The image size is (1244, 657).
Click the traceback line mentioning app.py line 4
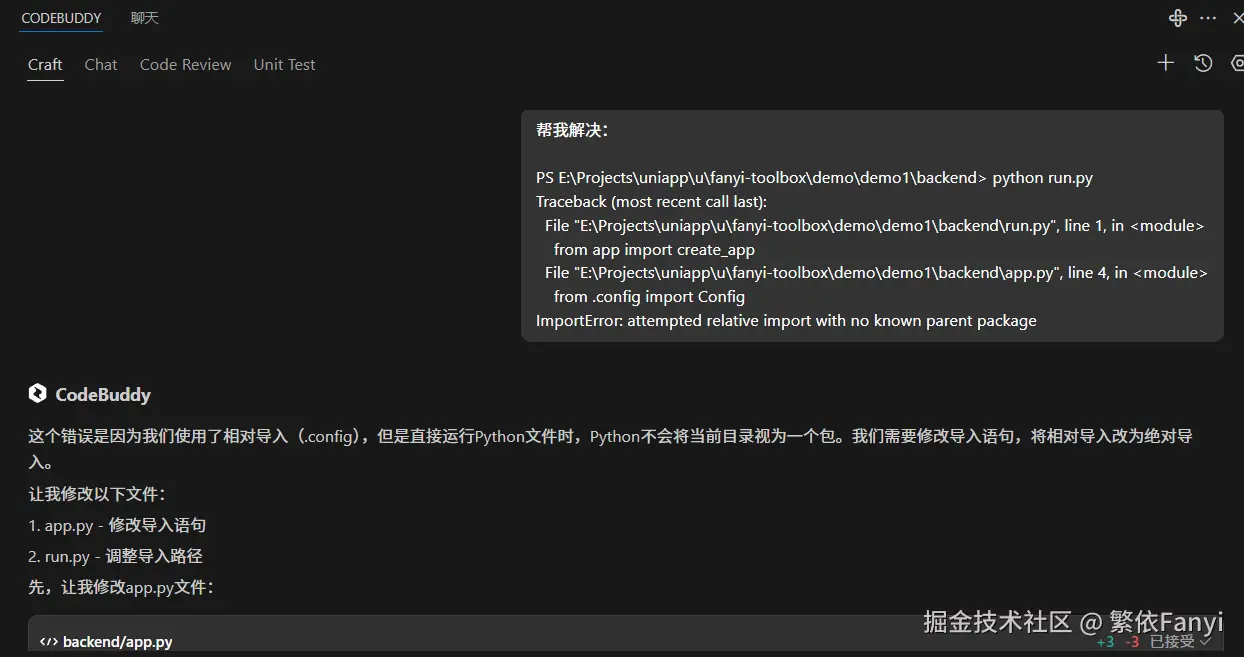[x=876, y=273]
